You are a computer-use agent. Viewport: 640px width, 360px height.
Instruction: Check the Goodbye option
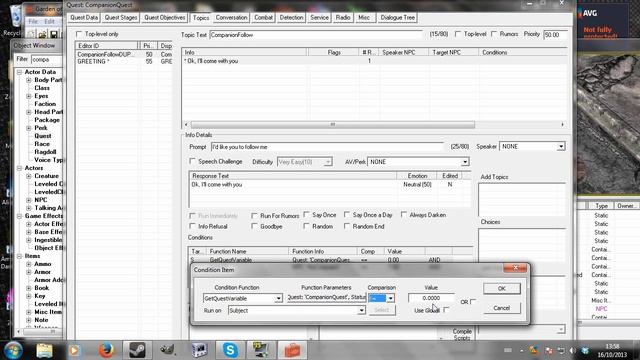[x=254, y=226]
